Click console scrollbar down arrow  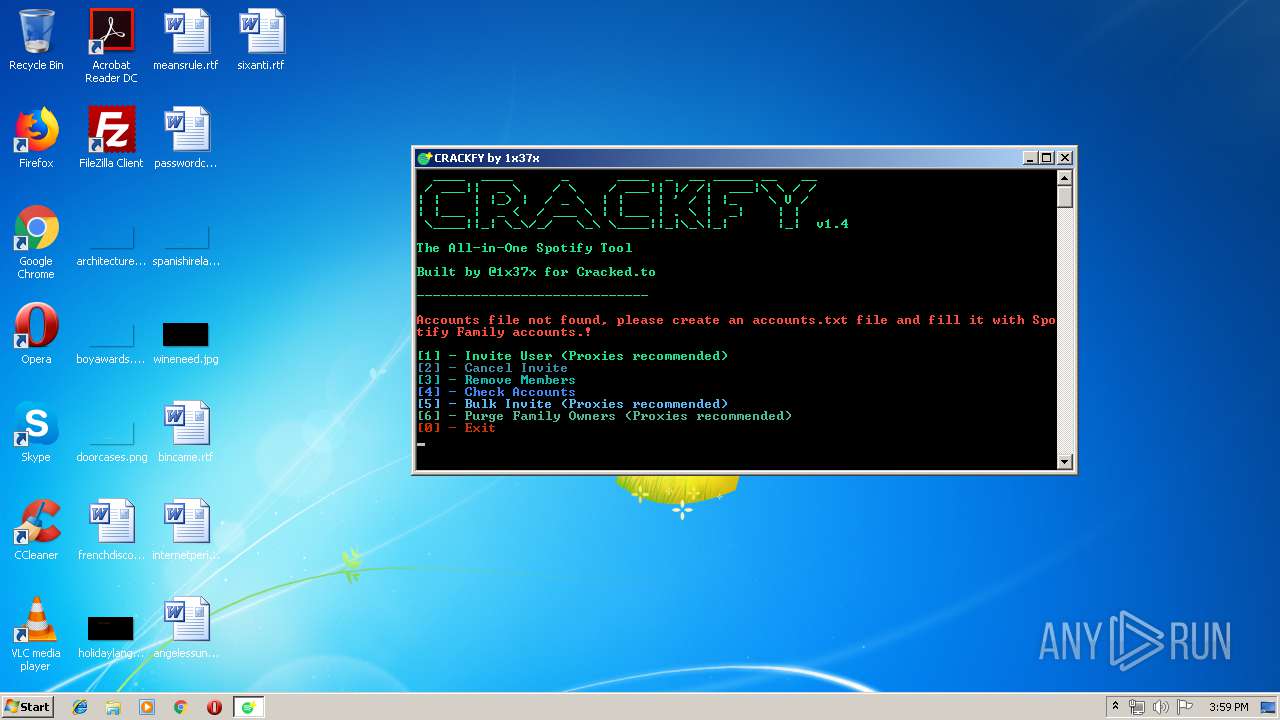click(1065, 461)
